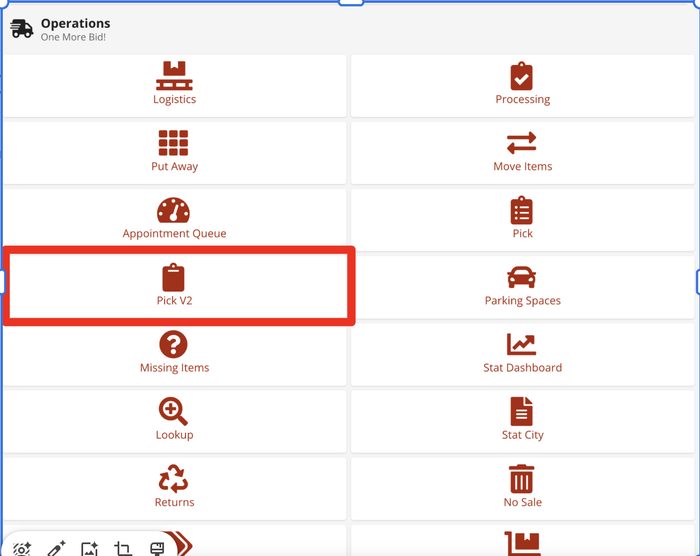Choose the sparkle image tool in bottom toolbar

89,549
